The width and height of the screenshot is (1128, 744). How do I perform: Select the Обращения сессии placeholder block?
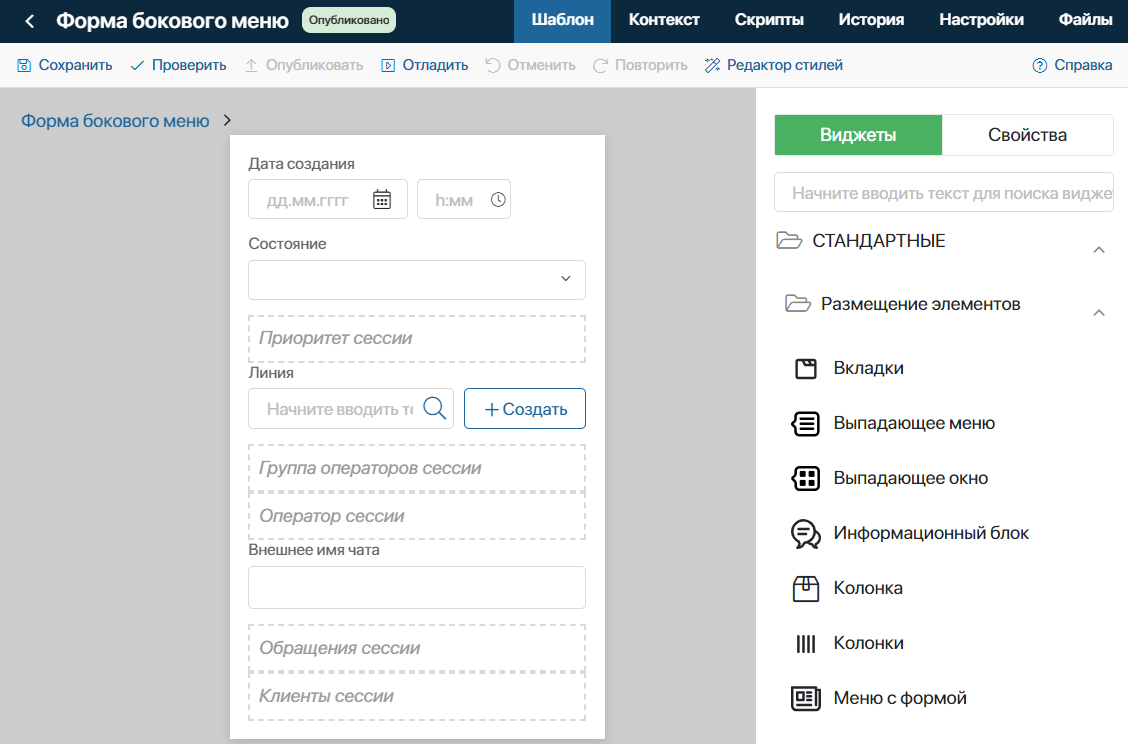[417, 648]
